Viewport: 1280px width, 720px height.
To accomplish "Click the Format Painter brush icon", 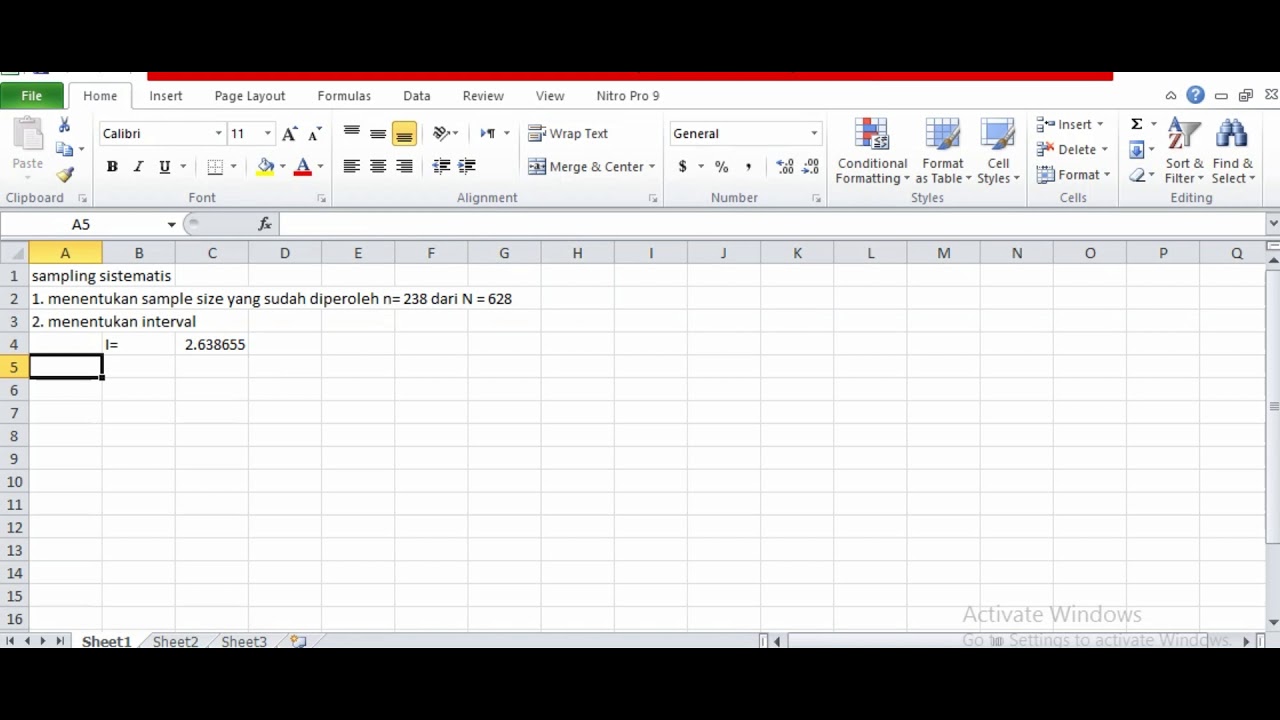I will tap(65, 174).
